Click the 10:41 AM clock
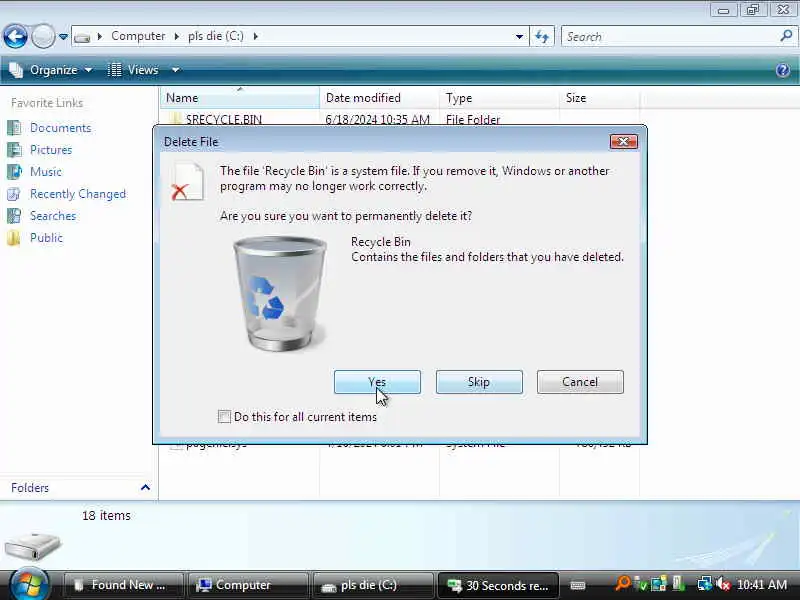 (762, 585)
